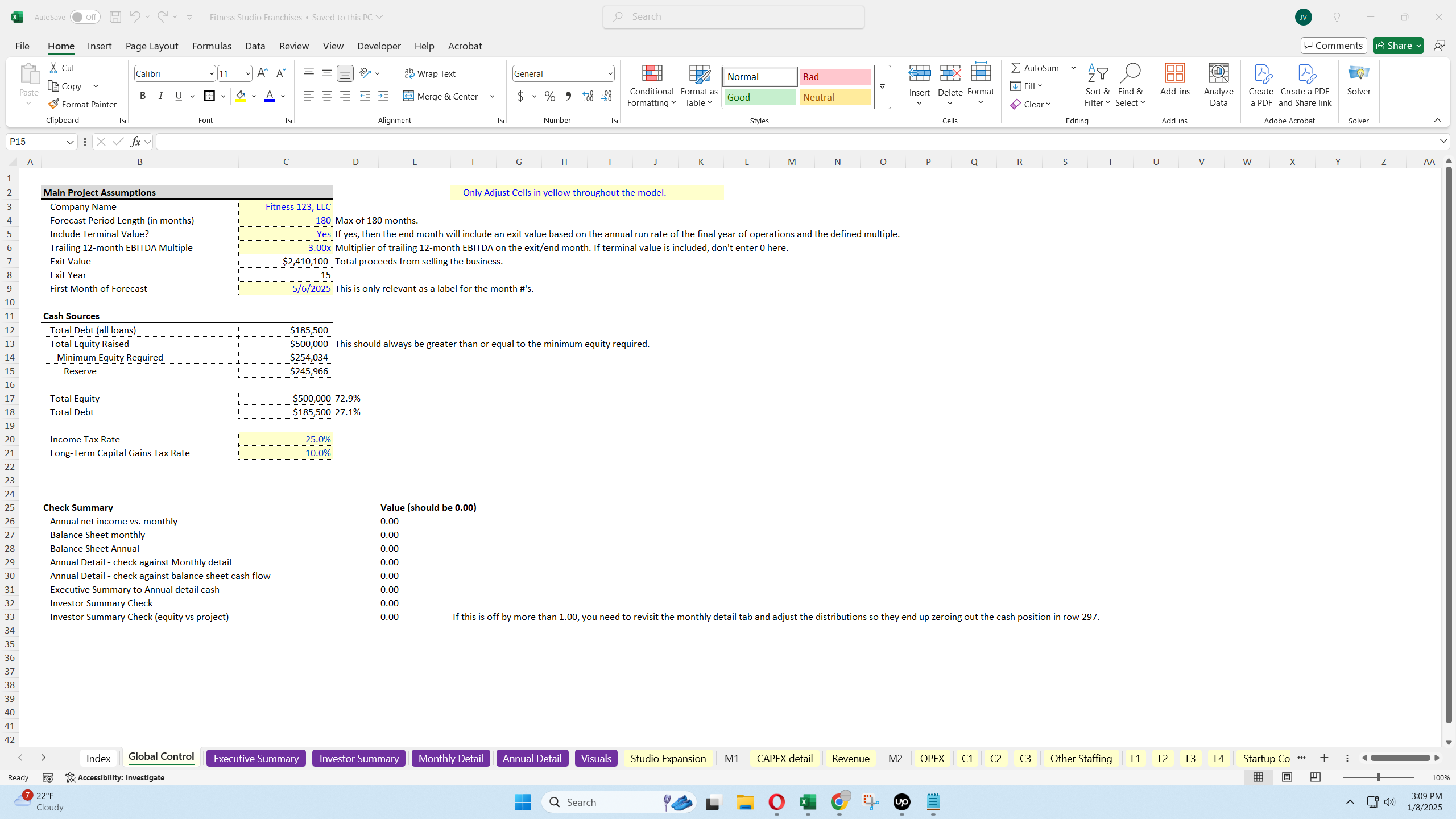The image size is (1456, 819).
Task: Click the Increase Indent icon
Action: (x=383, y=96)
